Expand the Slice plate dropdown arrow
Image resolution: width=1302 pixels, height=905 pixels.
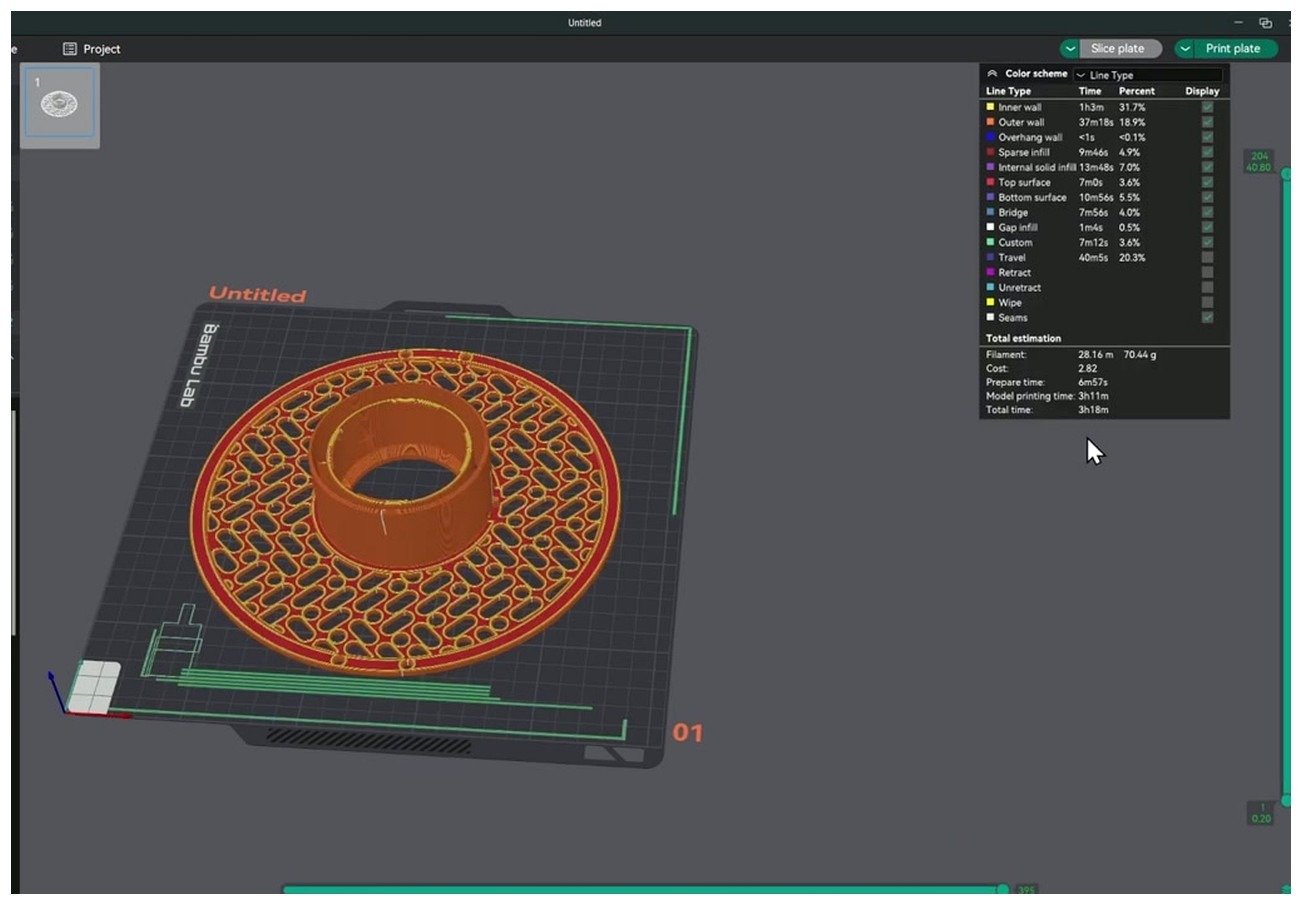(x=1070, y=48)
